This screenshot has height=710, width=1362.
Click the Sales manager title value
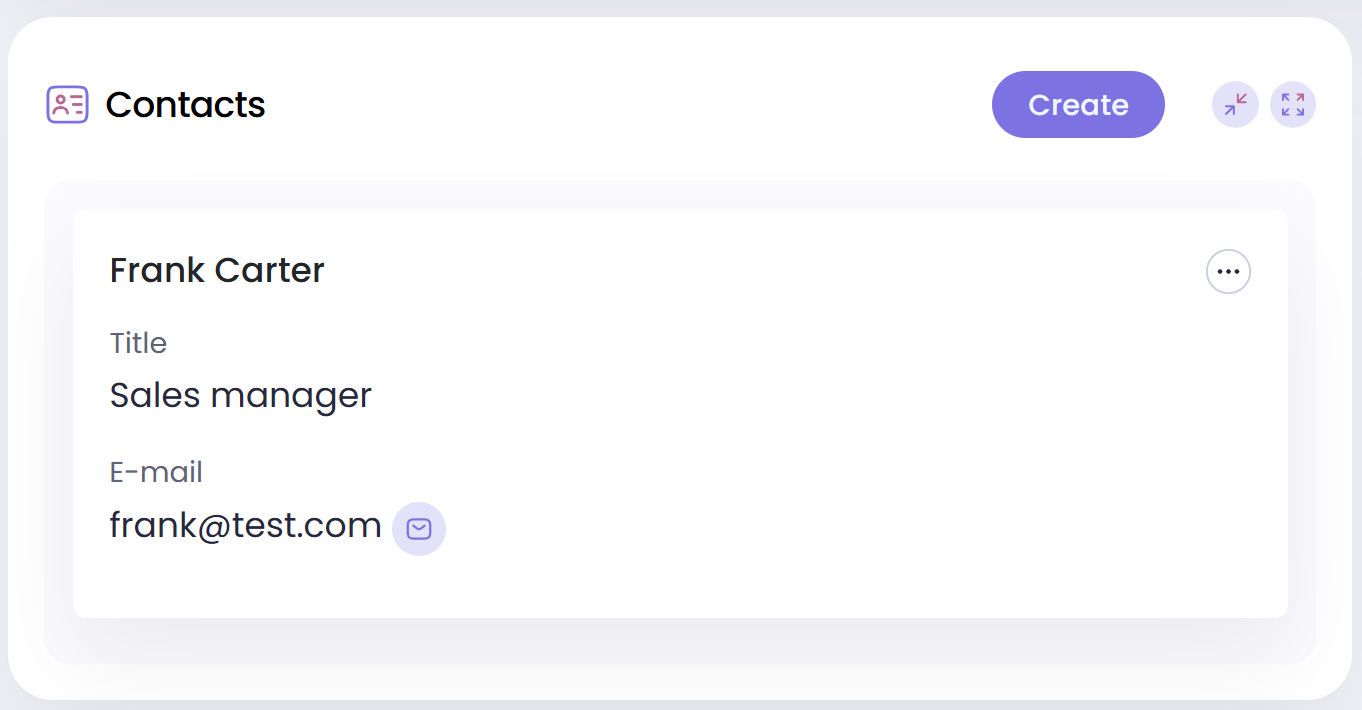(240, 395)
